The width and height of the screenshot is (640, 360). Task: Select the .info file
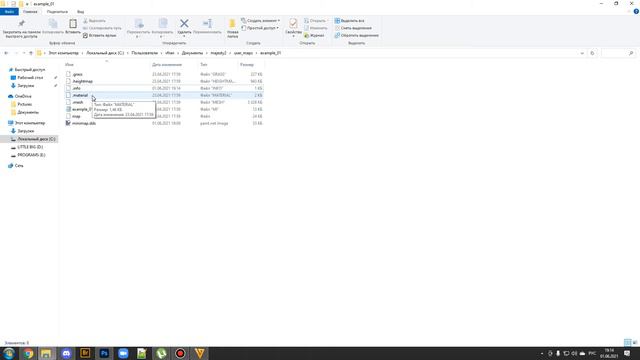coord(76,88)
